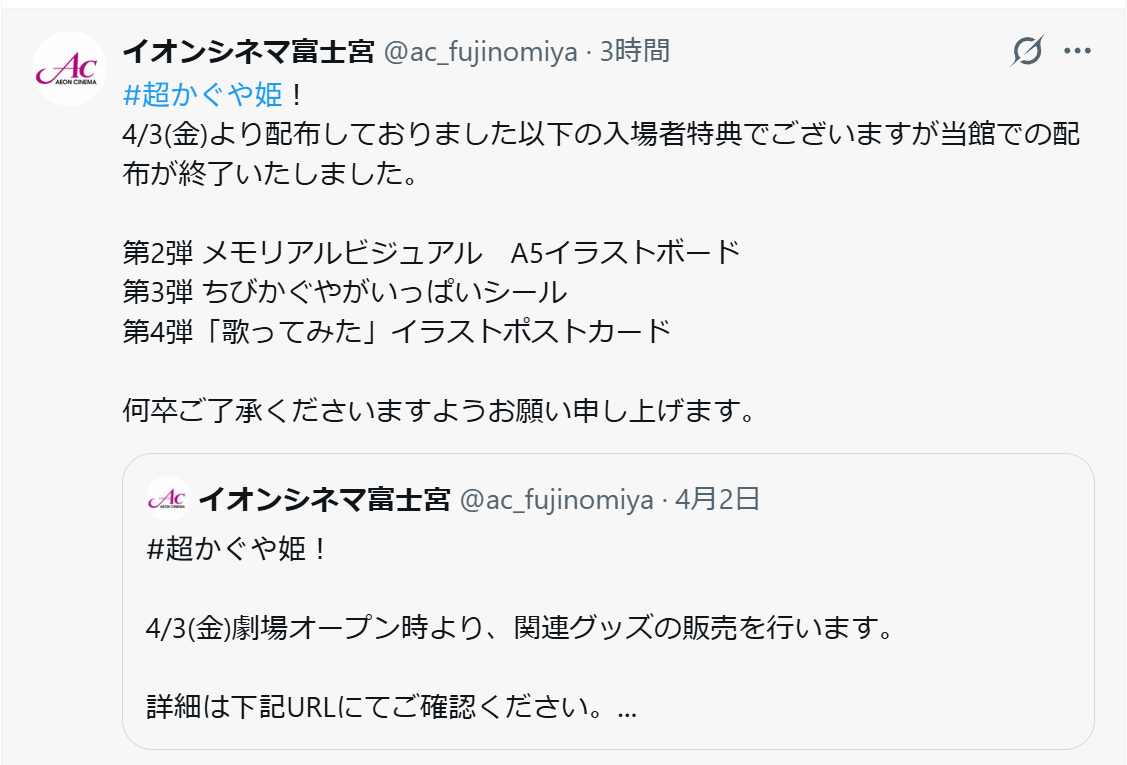Open the Grok explain-post icon

tap(1027, 51)
